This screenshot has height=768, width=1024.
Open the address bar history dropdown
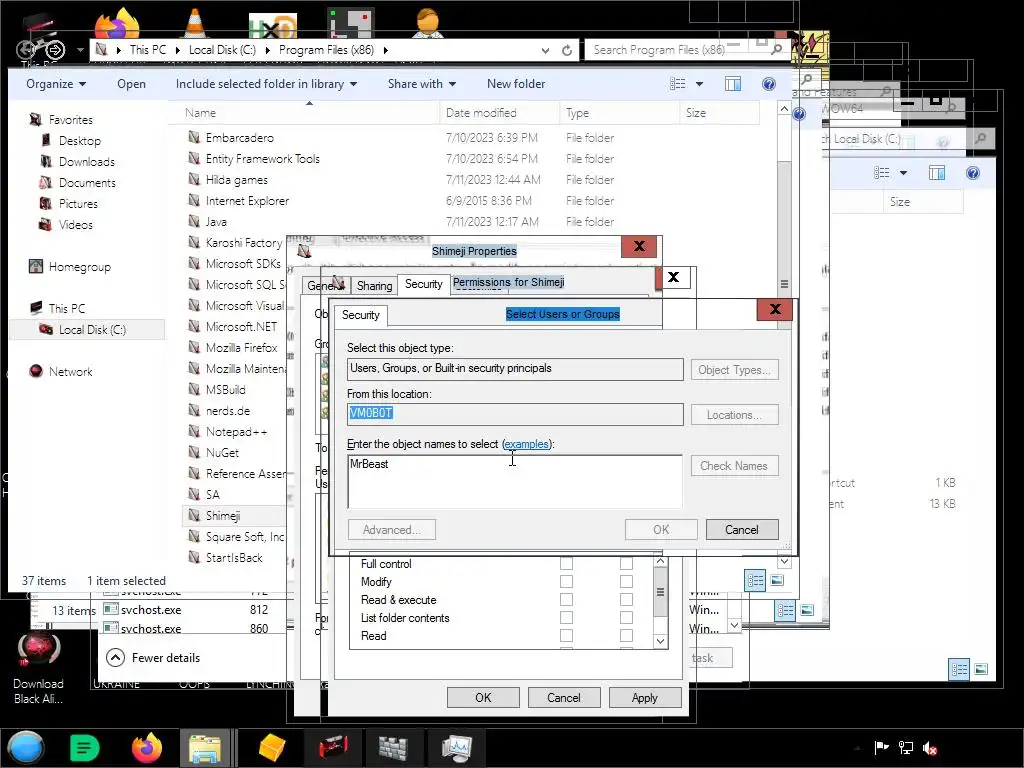[545, 50]
